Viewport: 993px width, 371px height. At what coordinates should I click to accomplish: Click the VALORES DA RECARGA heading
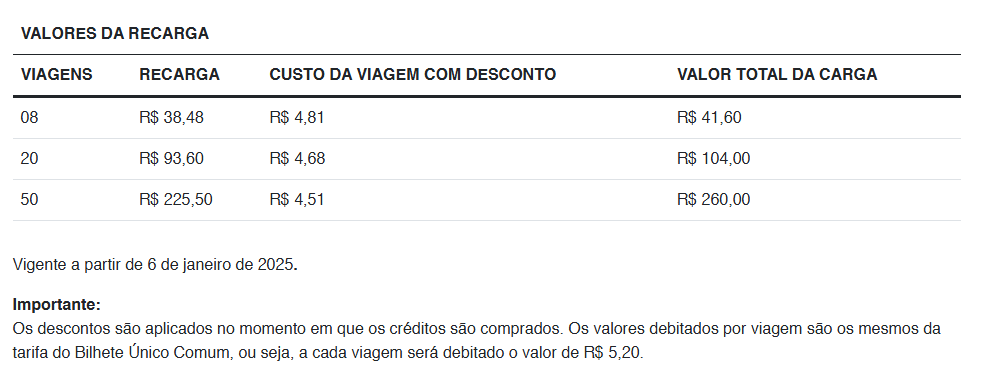pos(115,34)
